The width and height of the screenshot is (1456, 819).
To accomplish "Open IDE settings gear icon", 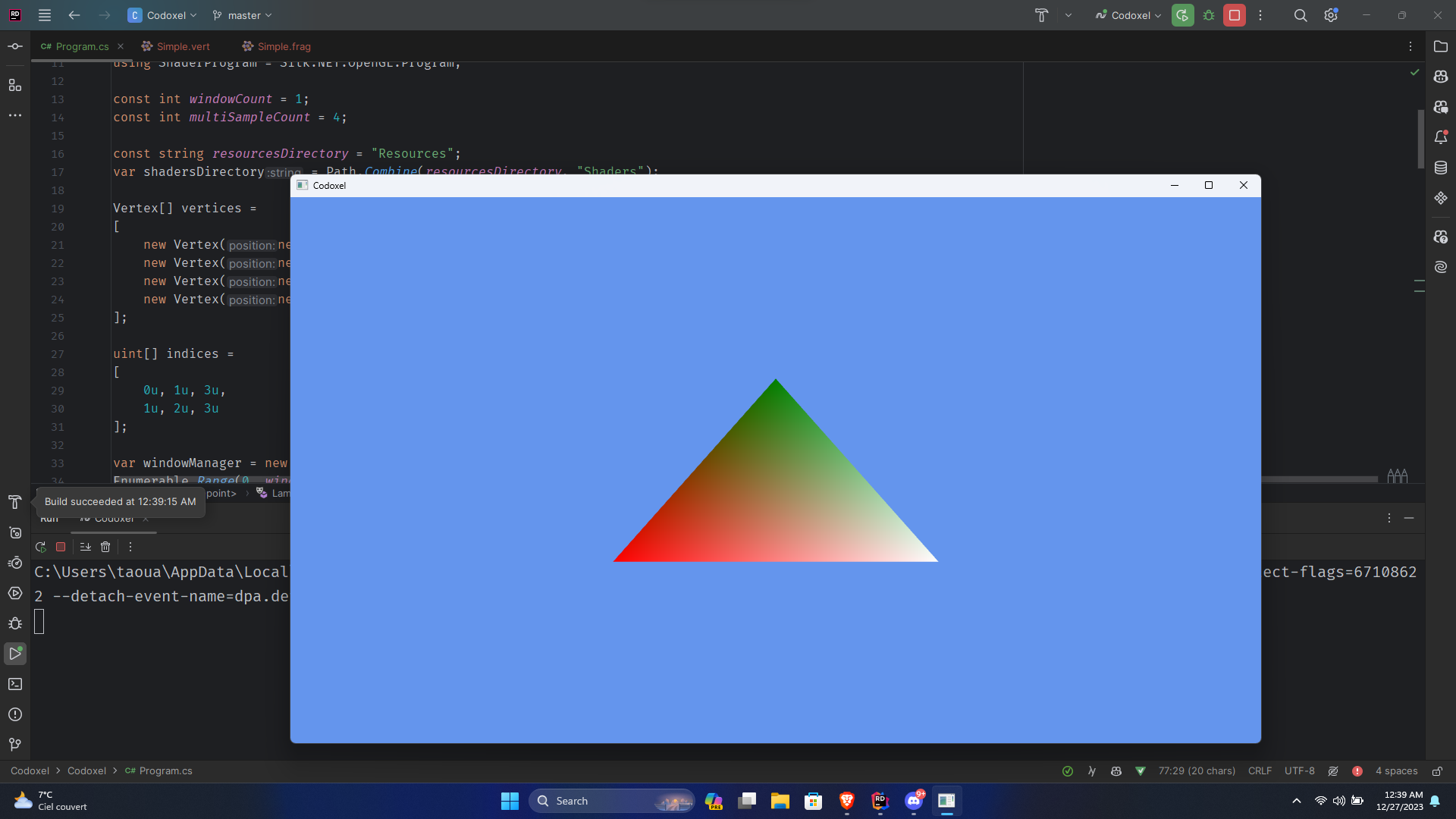I will pyautogui.click(x=1331, y=15).
